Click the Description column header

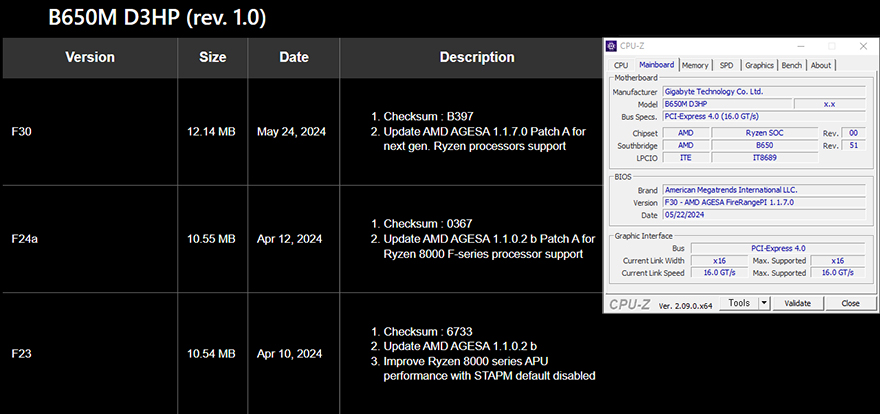tap(477, 57)
